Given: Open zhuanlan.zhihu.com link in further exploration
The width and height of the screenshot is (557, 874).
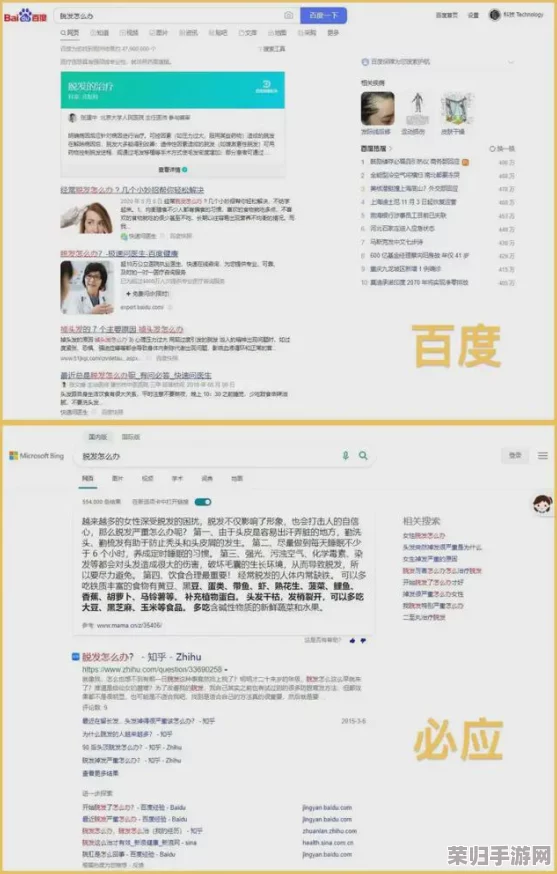Looking at the screenshot, I should click(329, 831).
